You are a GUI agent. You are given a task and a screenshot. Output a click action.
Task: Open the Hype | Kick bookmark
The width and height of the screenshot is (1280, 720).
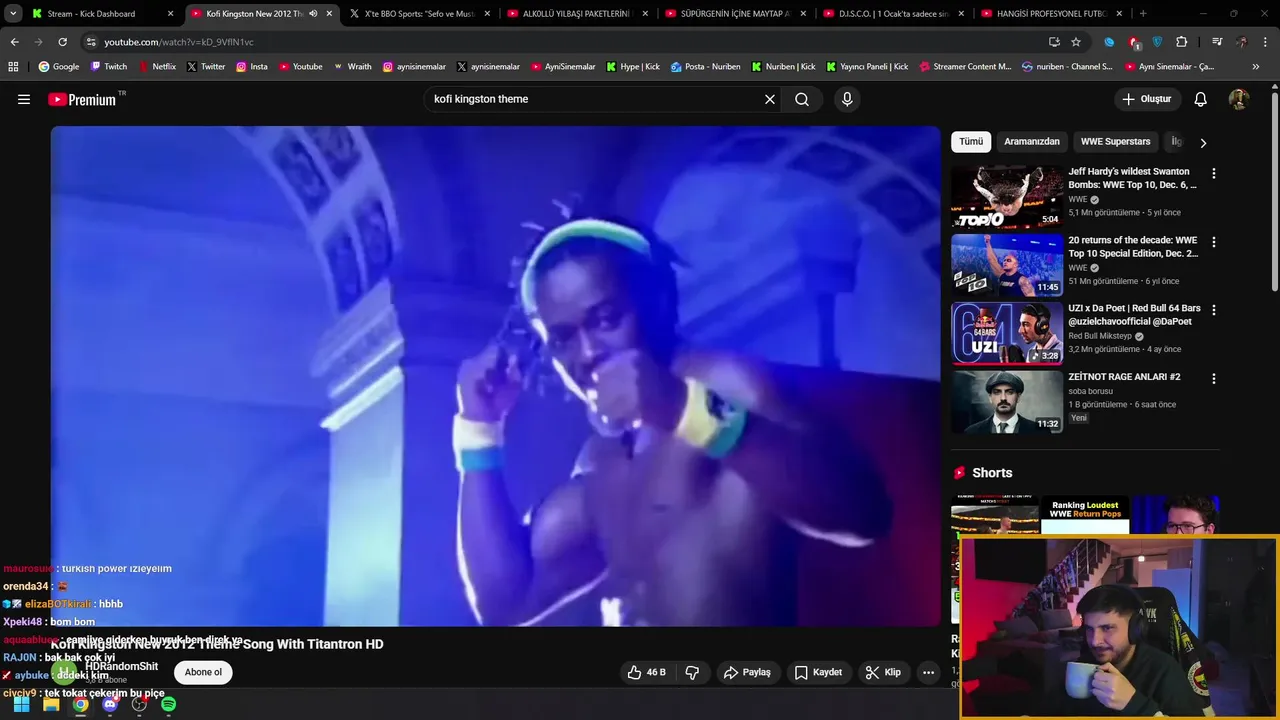632,66
